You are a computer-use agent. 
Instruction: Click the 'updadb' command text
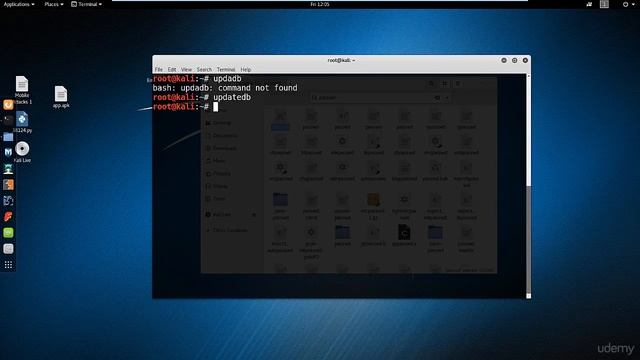pos(227,79)
